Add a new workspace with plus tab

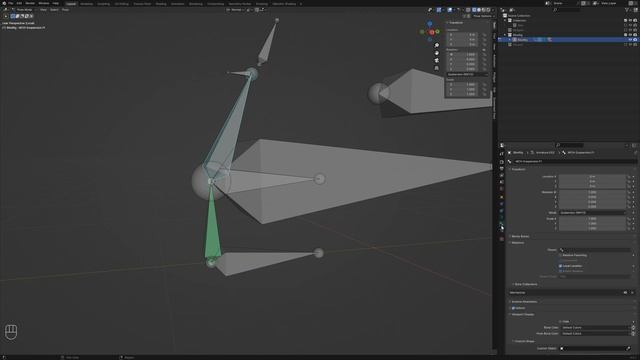[x=301, y=4]
